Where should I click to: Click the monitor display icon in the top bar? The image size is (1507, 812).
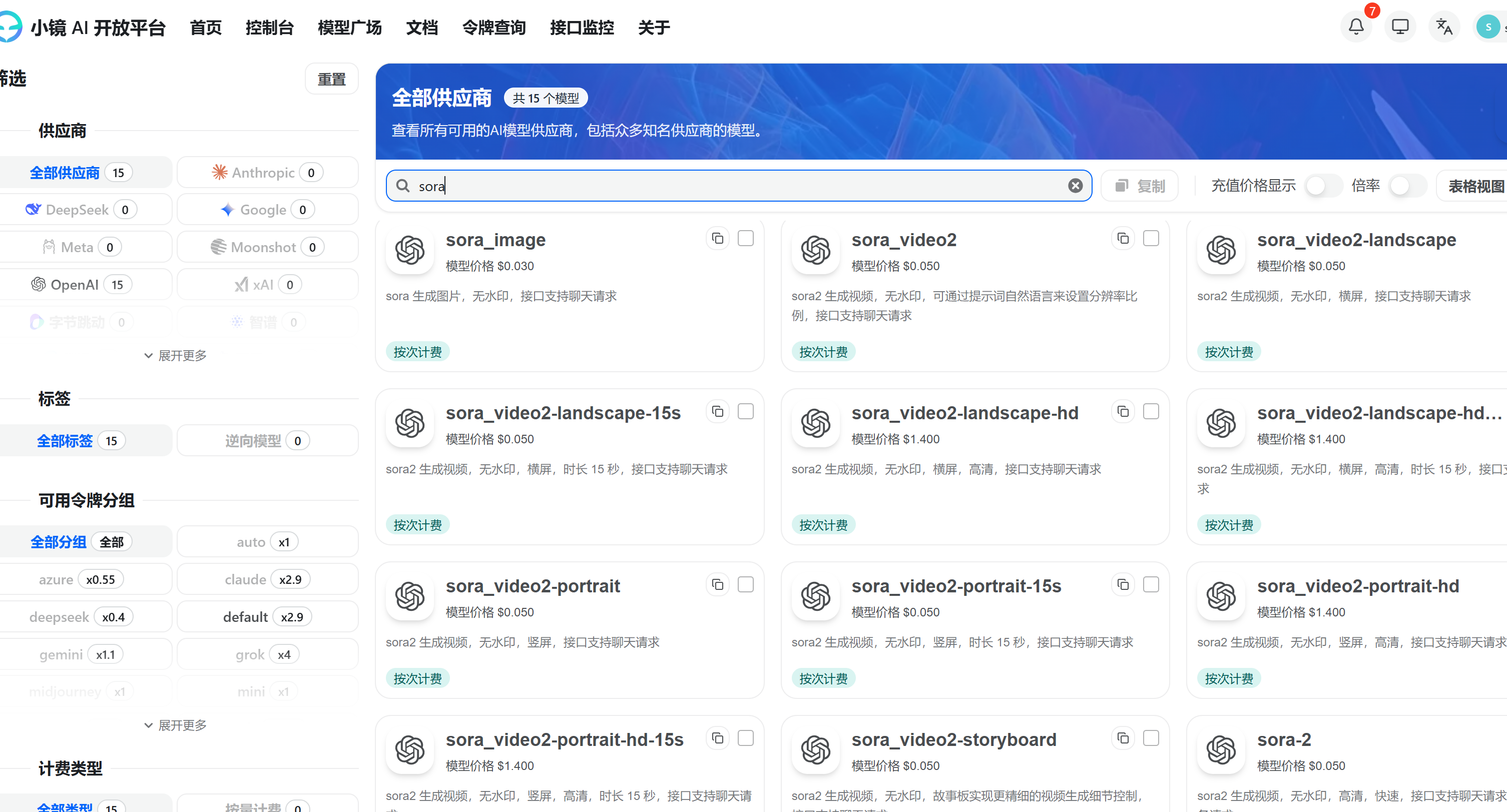1400,27
